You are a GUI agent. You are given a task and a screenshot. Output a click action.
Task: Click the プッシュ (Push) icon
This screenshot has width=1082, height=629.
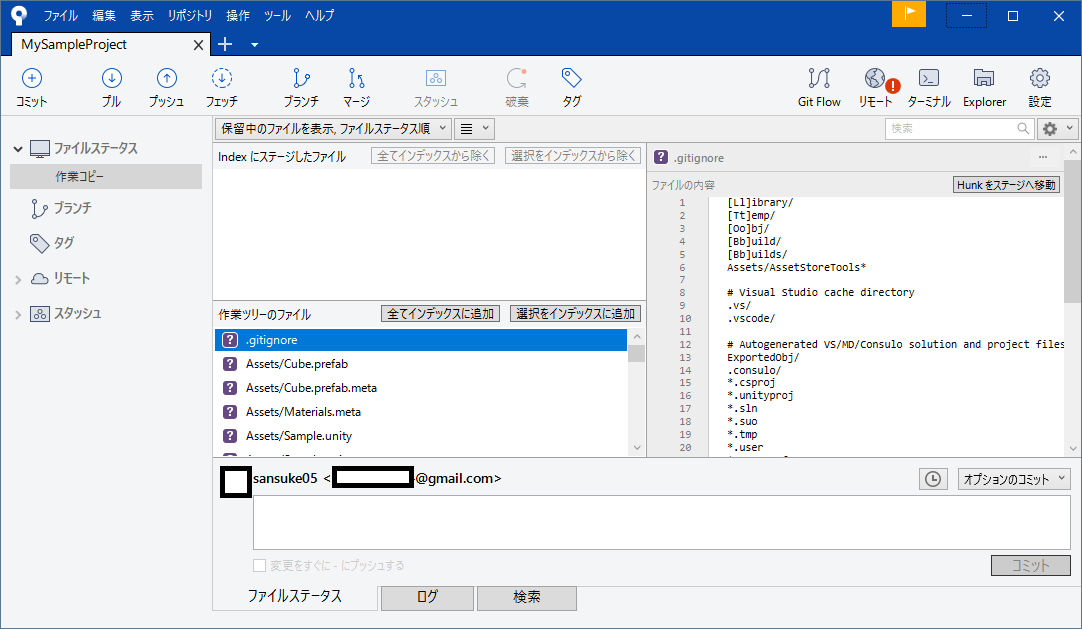click(x=166, y=86)
